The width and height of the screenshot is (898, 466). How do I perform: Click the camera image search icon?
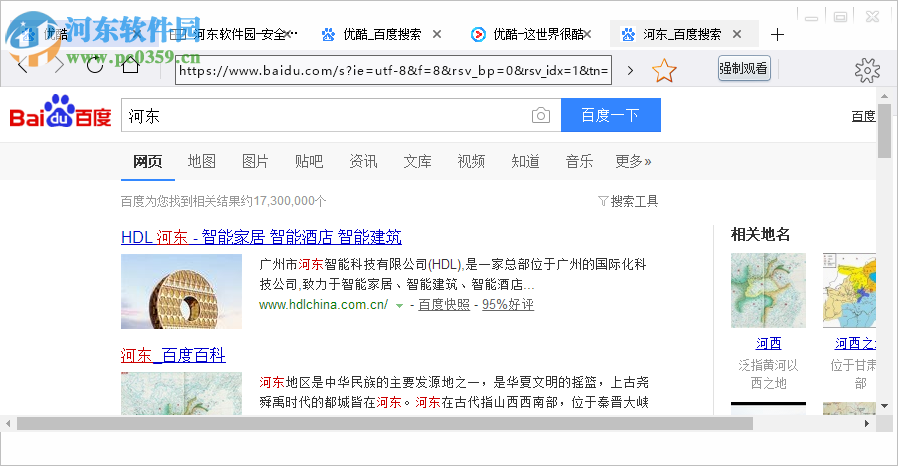tap(541, 116)
